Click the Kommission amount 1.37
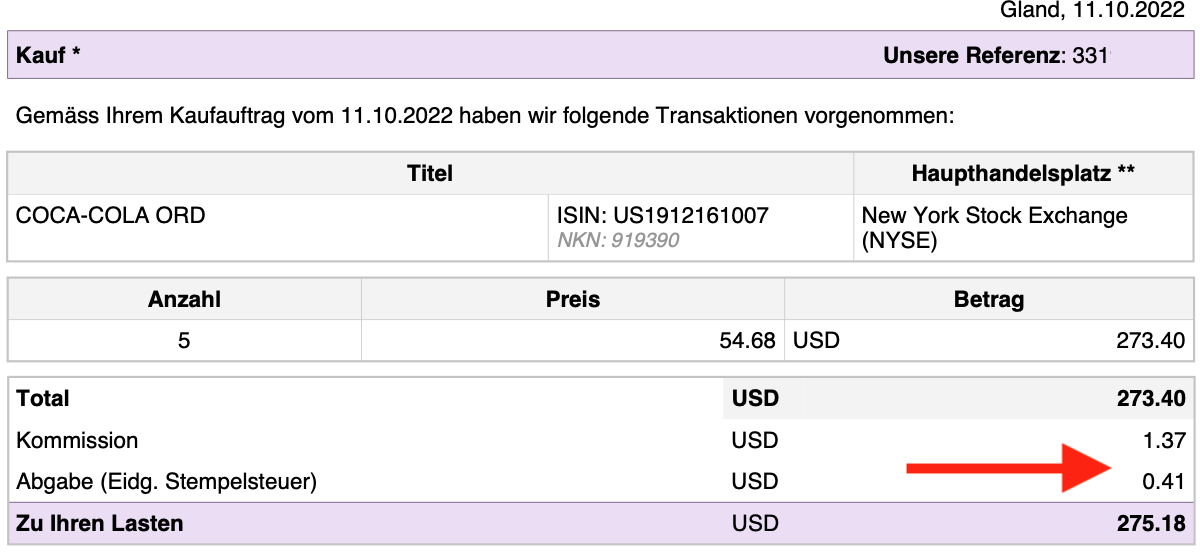Viewport: 1201px width, 555px height. pos(1164,440)
